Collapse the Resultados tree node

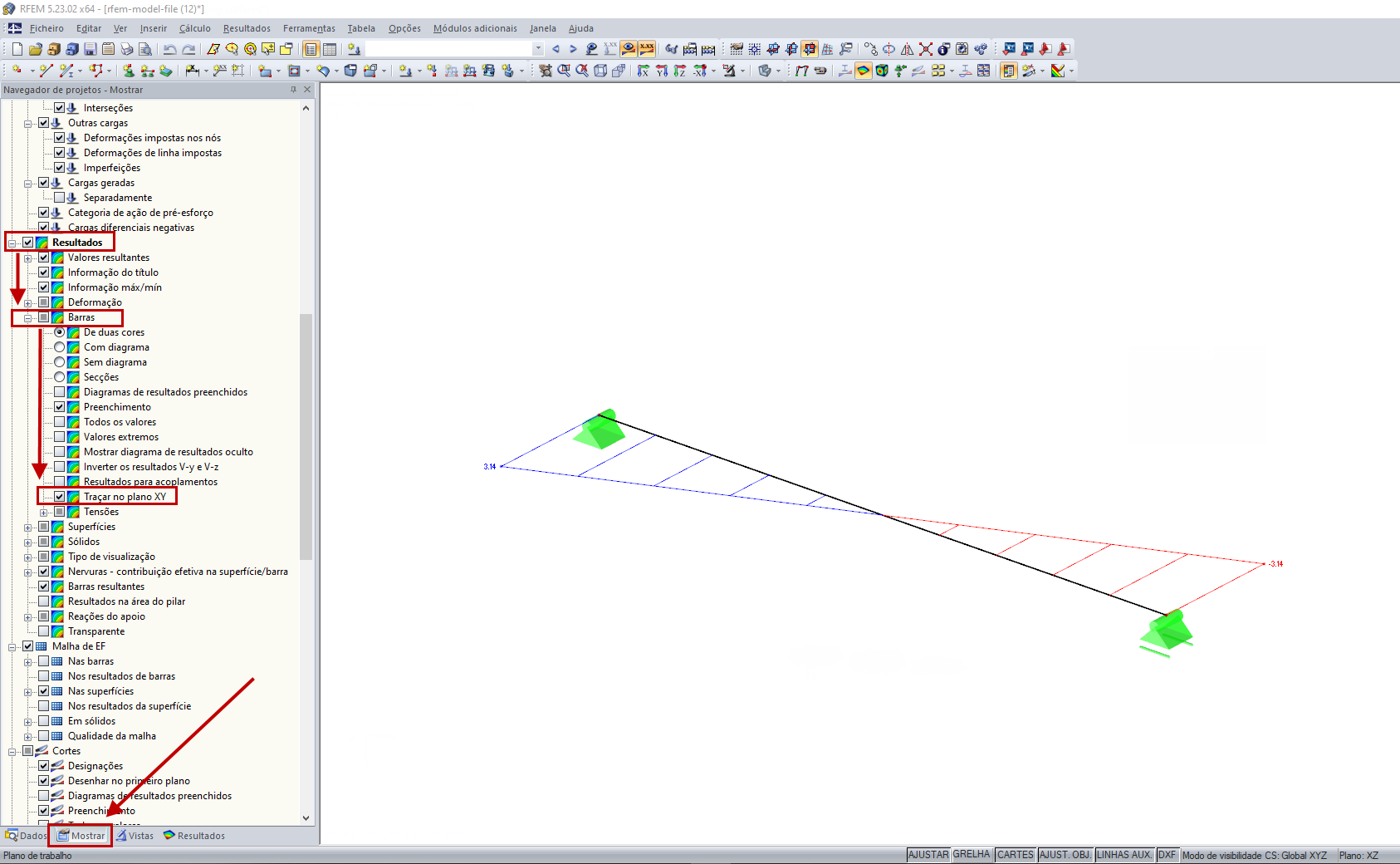[x=12, y=243]
